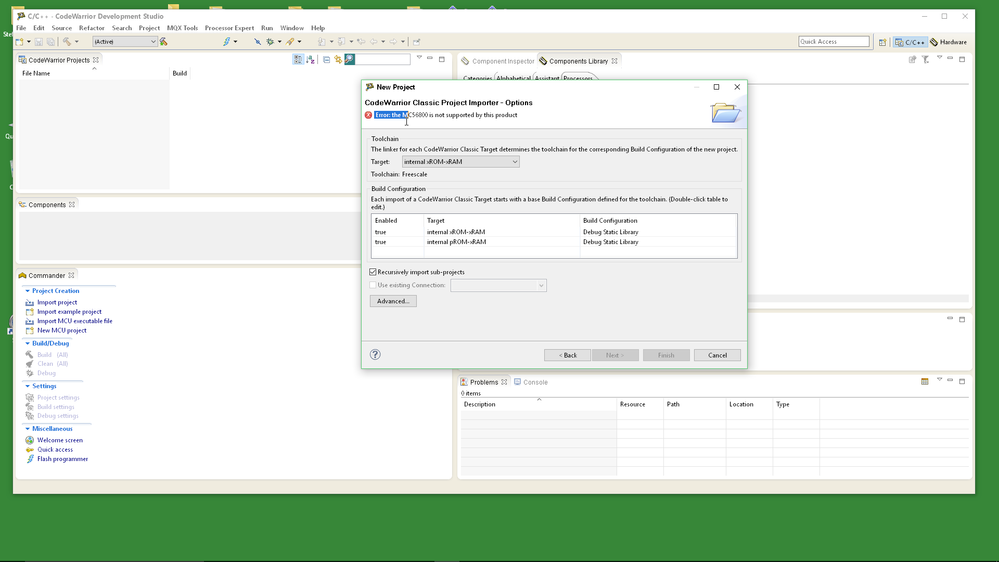Switch to the Hardware perspective
999x562 pixels.
coord(948,42)
